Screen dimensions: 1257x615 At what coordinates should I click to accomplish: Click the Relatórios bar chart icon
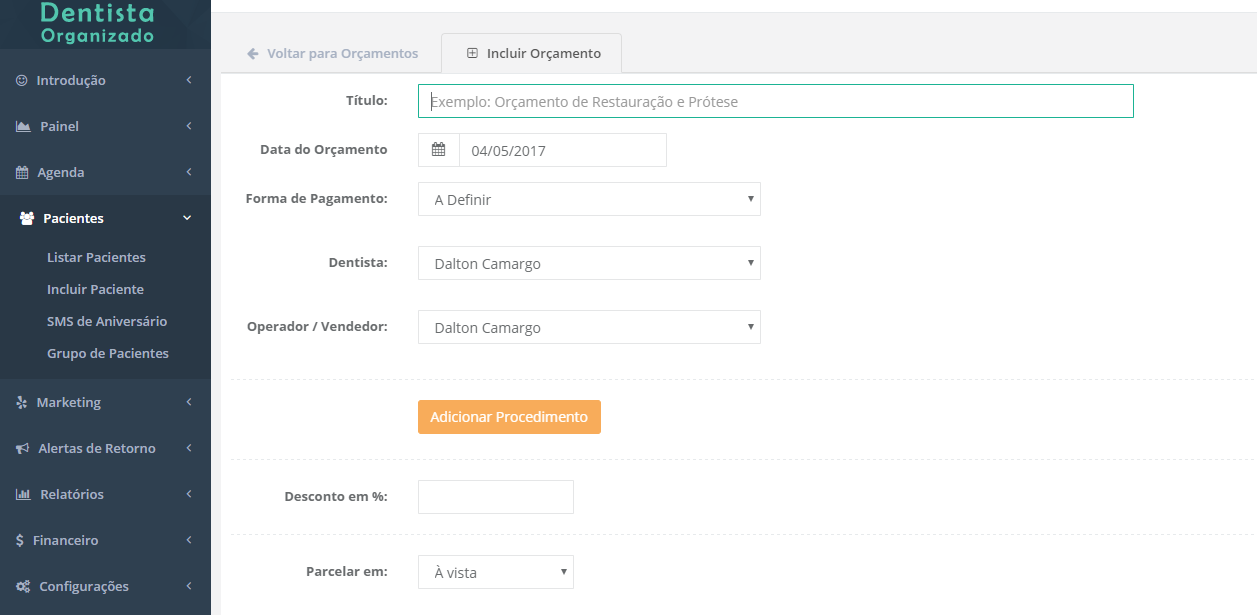[x=23, y=495]
